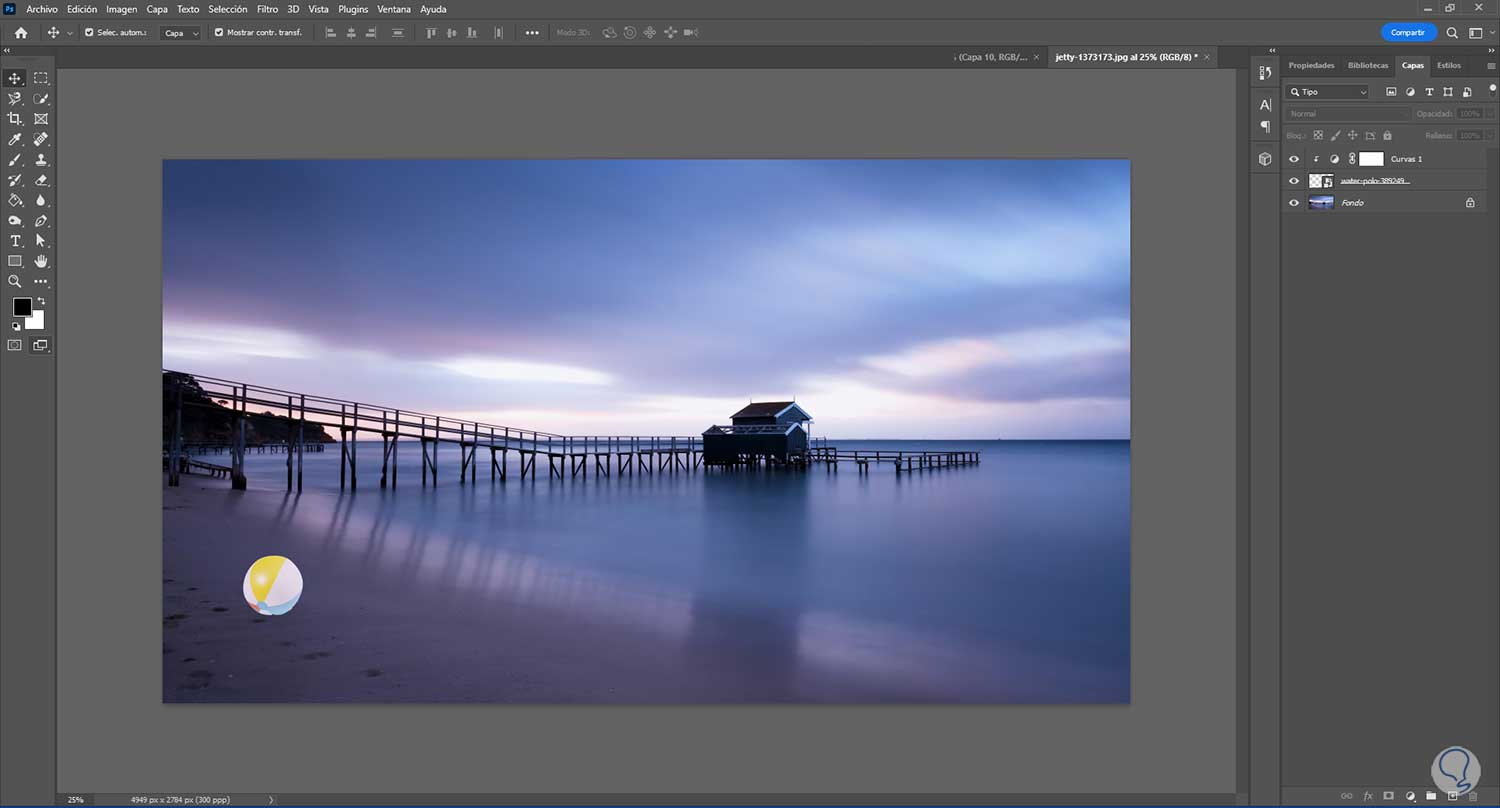Viewport: 1500px width, 808px height.
Task: Uncheck the Selec. autom. checkbox
Action: 89,33
